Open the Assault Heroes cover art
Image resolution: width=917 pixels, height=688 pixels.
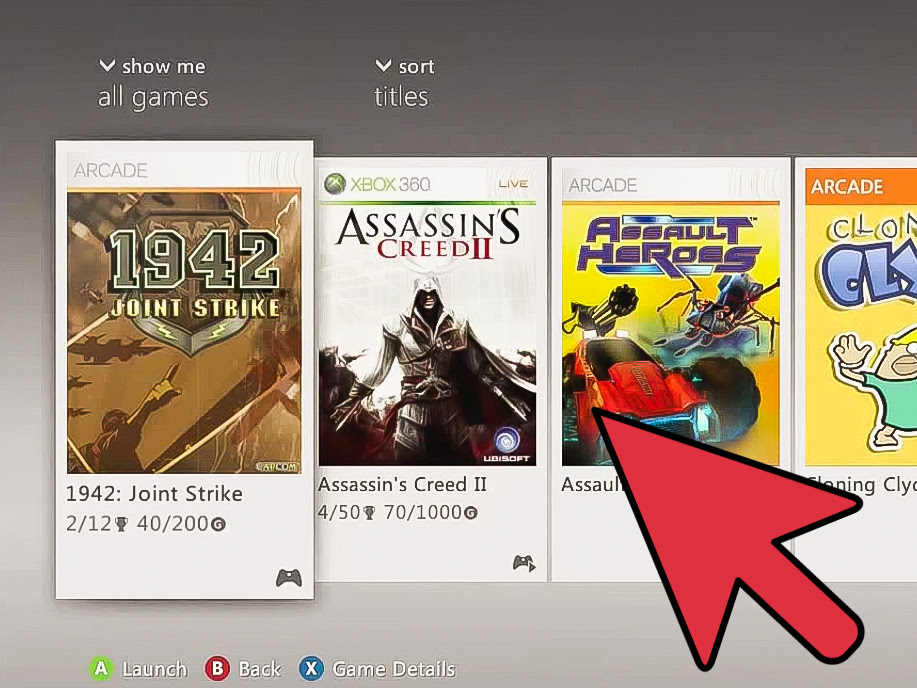click(x=670, y=333)
